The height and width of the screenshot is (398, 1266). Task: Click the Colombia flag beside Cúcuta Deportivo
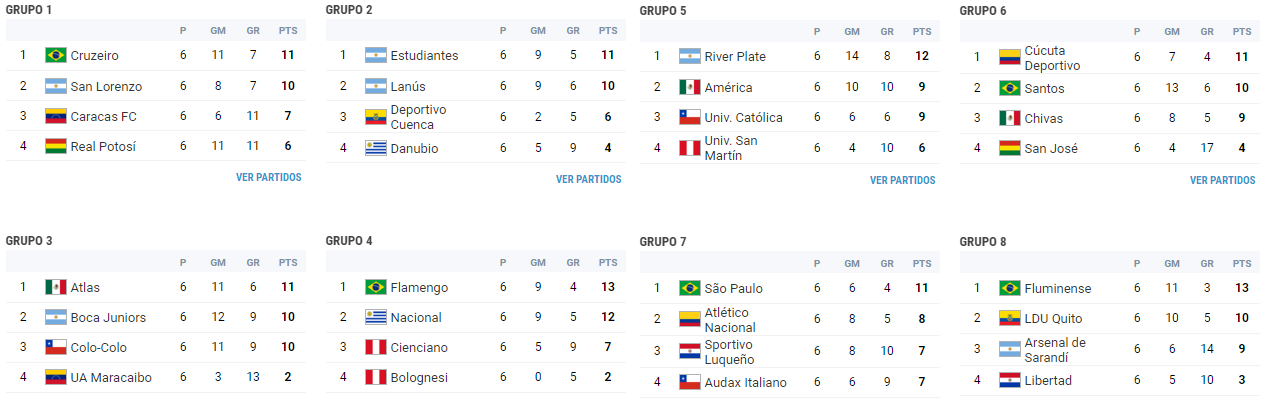(x=1010, y=58)
